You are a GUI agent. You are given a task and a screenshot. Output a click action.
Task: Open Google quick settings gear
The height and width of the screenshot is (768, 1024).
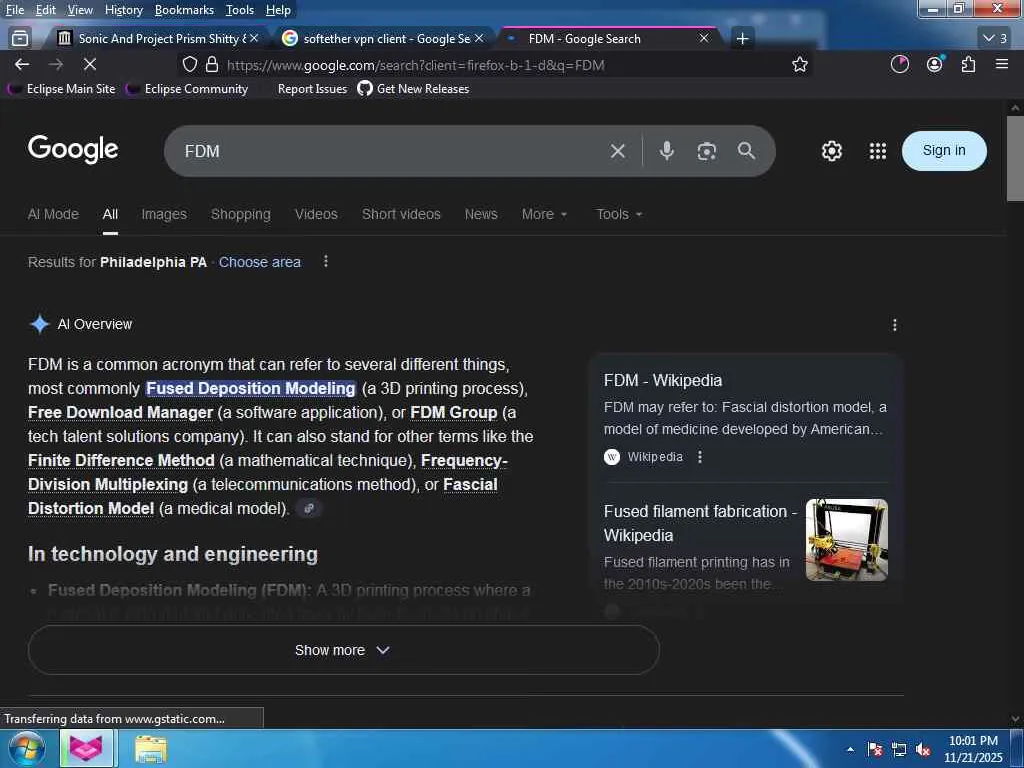tap(831, 151)
